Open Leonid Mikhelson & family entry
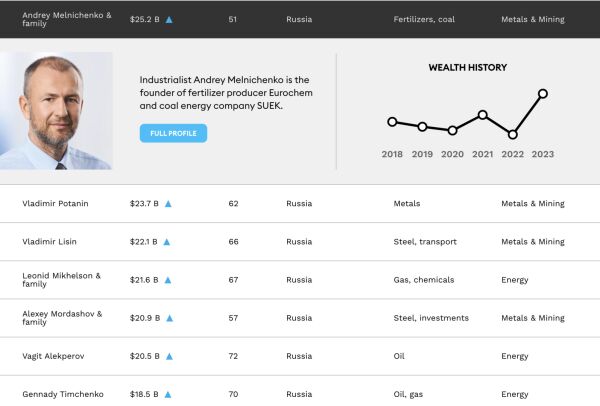Viewport: 600px width, 406px height. [60, 280]
